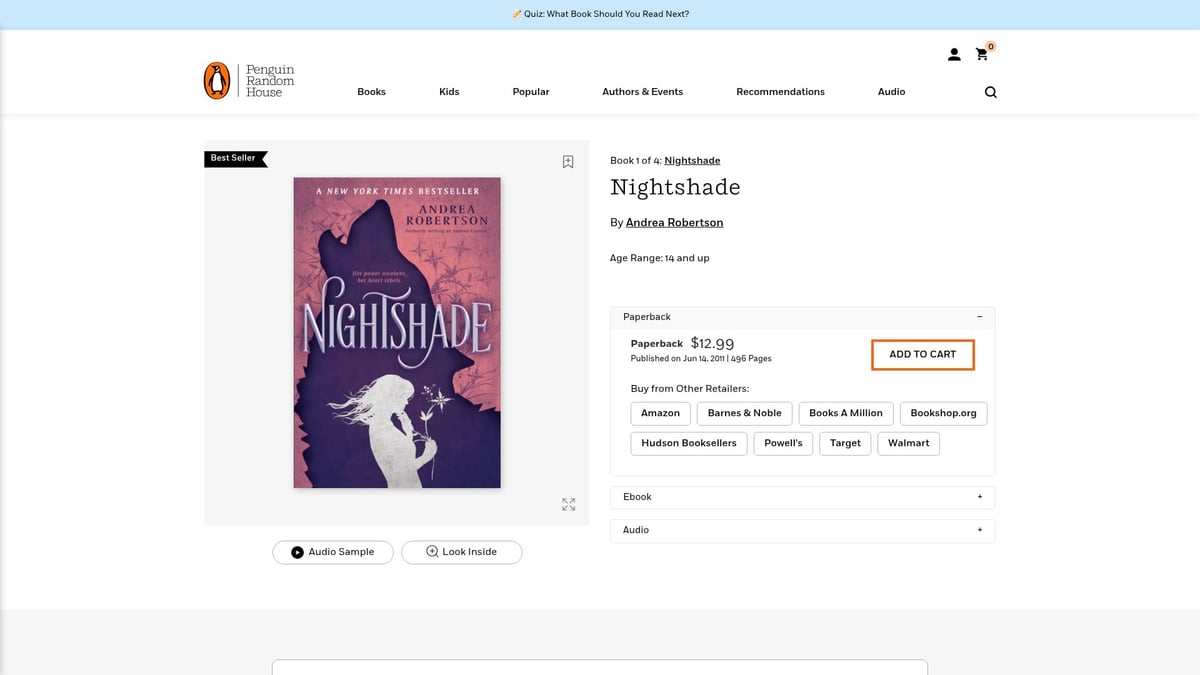Buy from Amazon retailer

coord(660,413)
